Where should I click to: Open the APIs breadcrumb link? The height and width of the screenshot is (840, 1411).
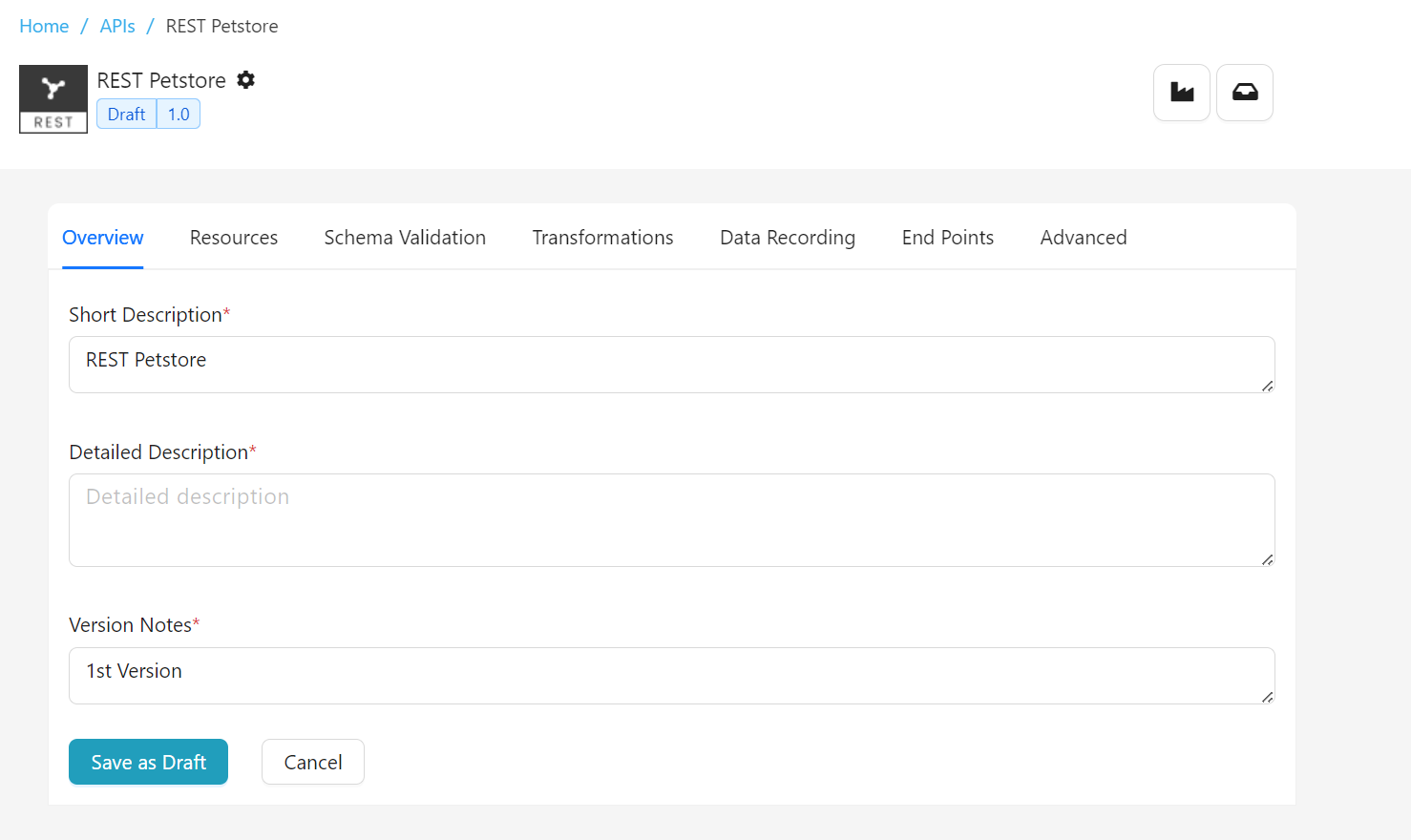117,27
